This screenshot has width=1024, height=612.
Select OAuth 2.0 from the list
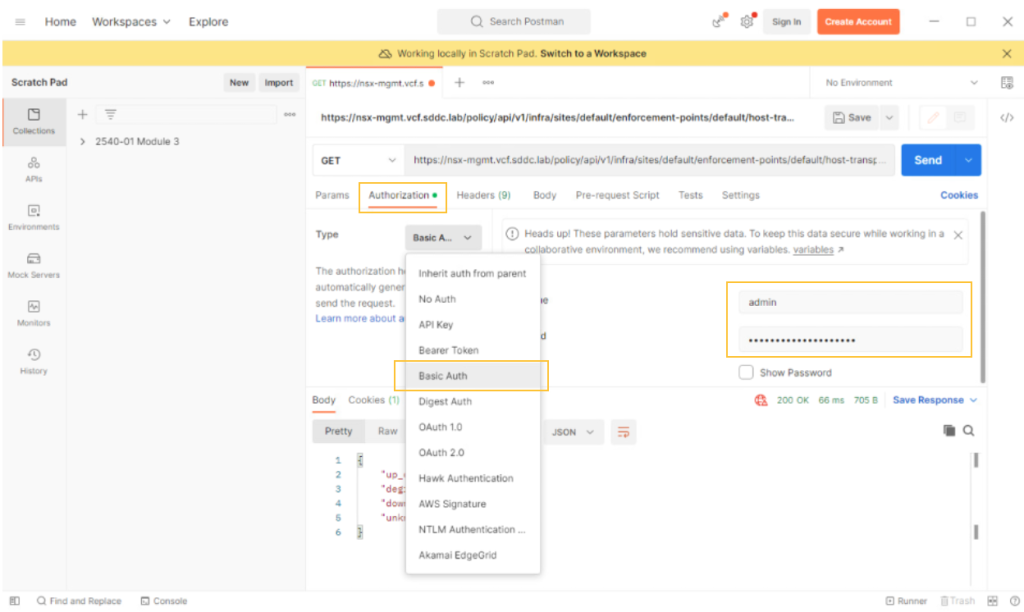click(472, 453)
